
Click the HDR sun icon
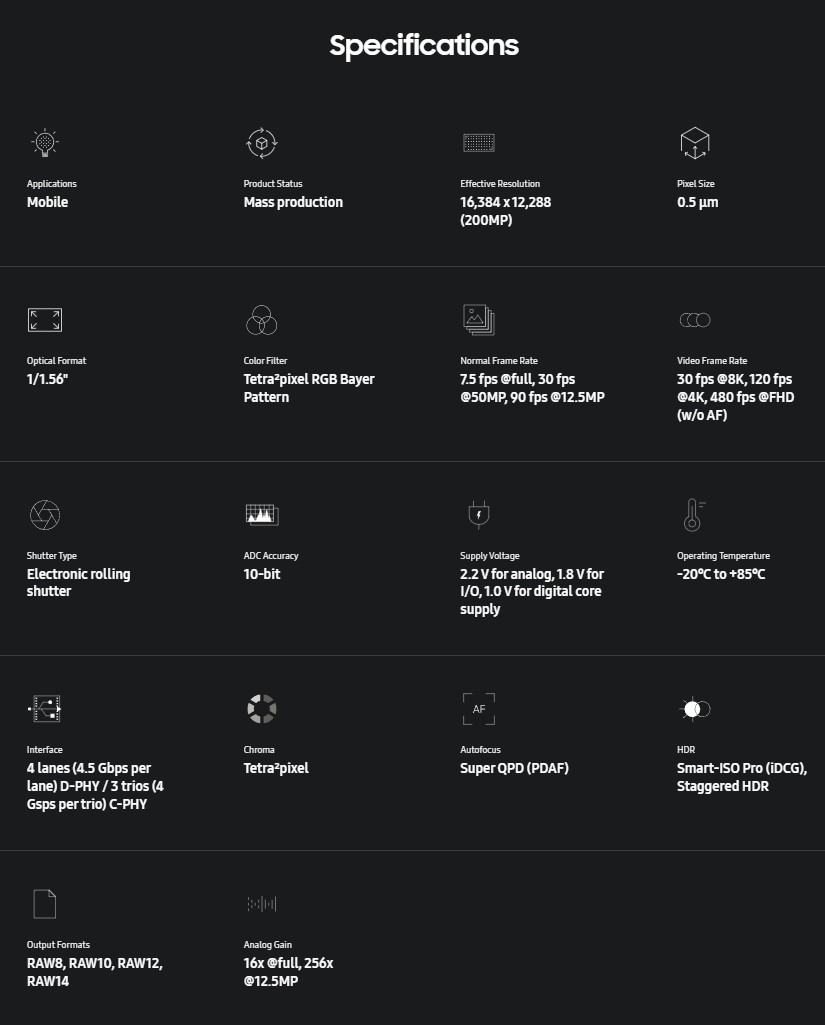click(x=694, y=709)
